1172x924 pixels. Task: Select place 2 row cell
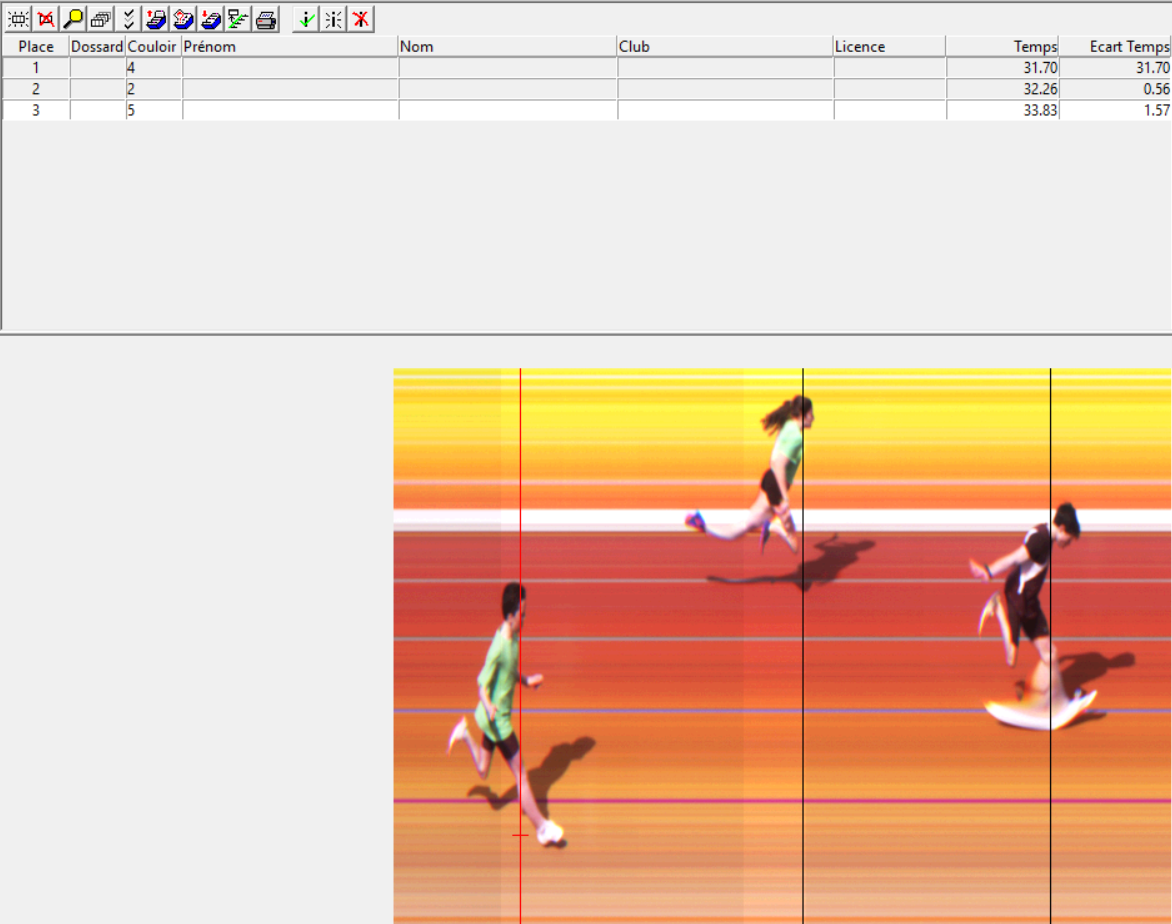coord(36,89)
